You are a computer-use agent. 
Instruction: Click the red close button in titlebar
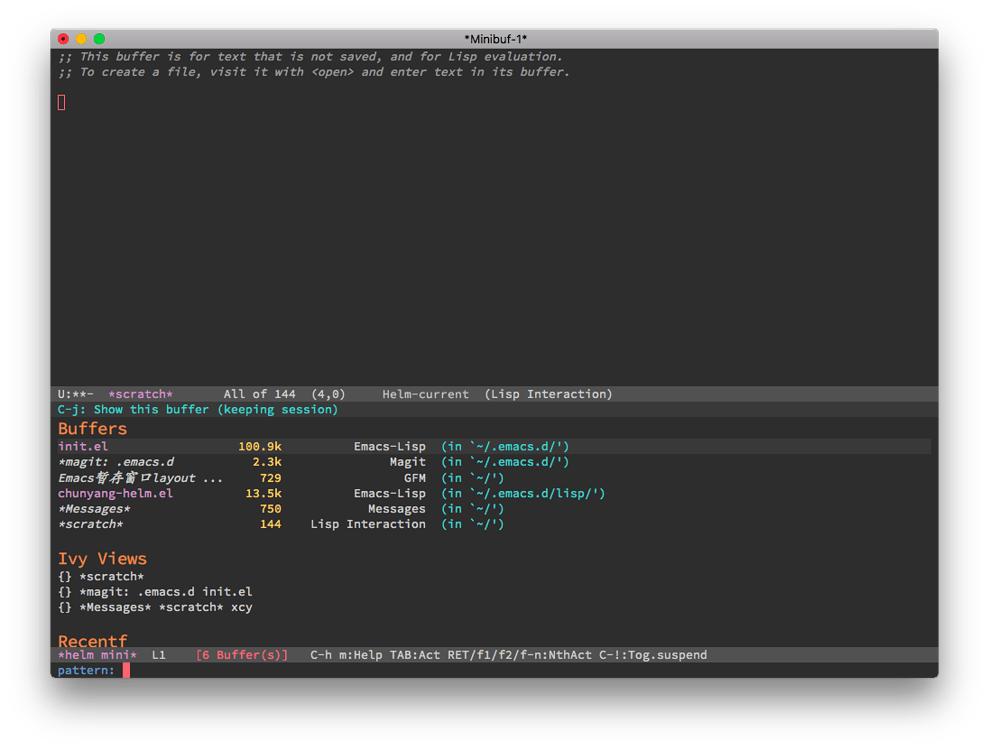63,38
